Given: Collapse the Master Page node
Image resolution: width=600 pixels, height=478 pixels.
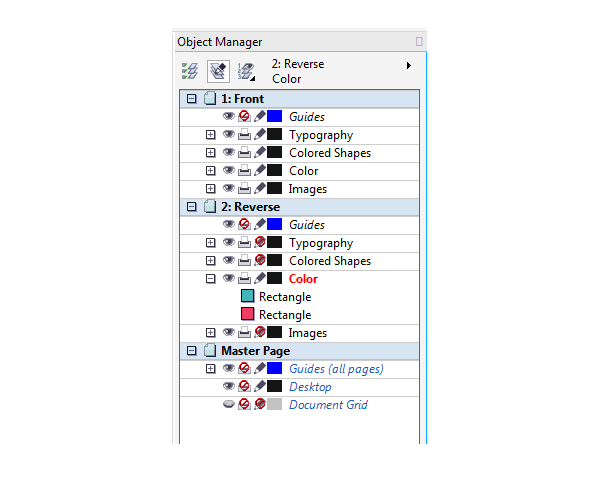Looking at the screenshot, I should pyautogui.click(x=191, y=351).
